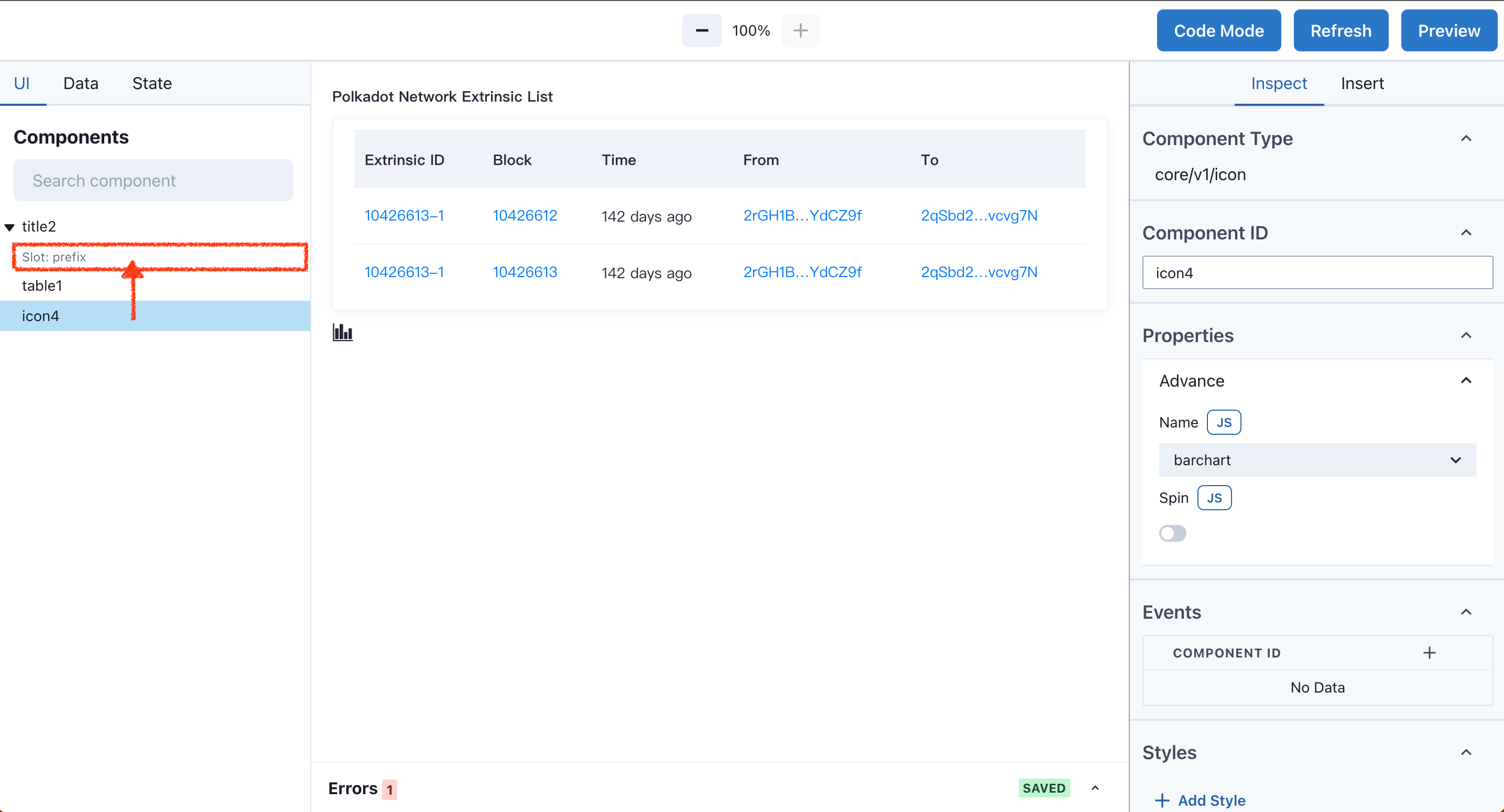Click the Extrinsic ID column header
This screenshot has width=1504, height=812.
coord(404,160)
